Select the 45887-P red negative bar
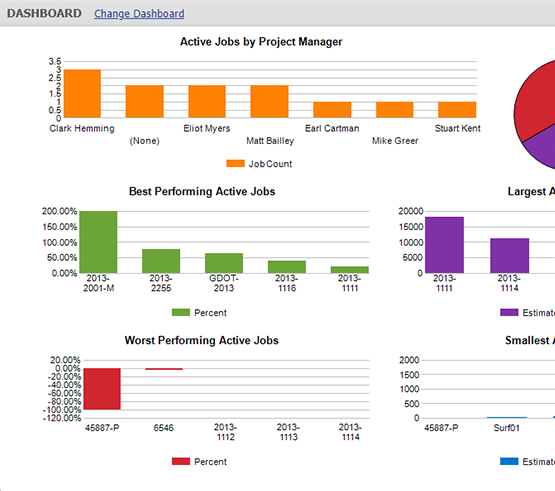 tap(102, 389)
